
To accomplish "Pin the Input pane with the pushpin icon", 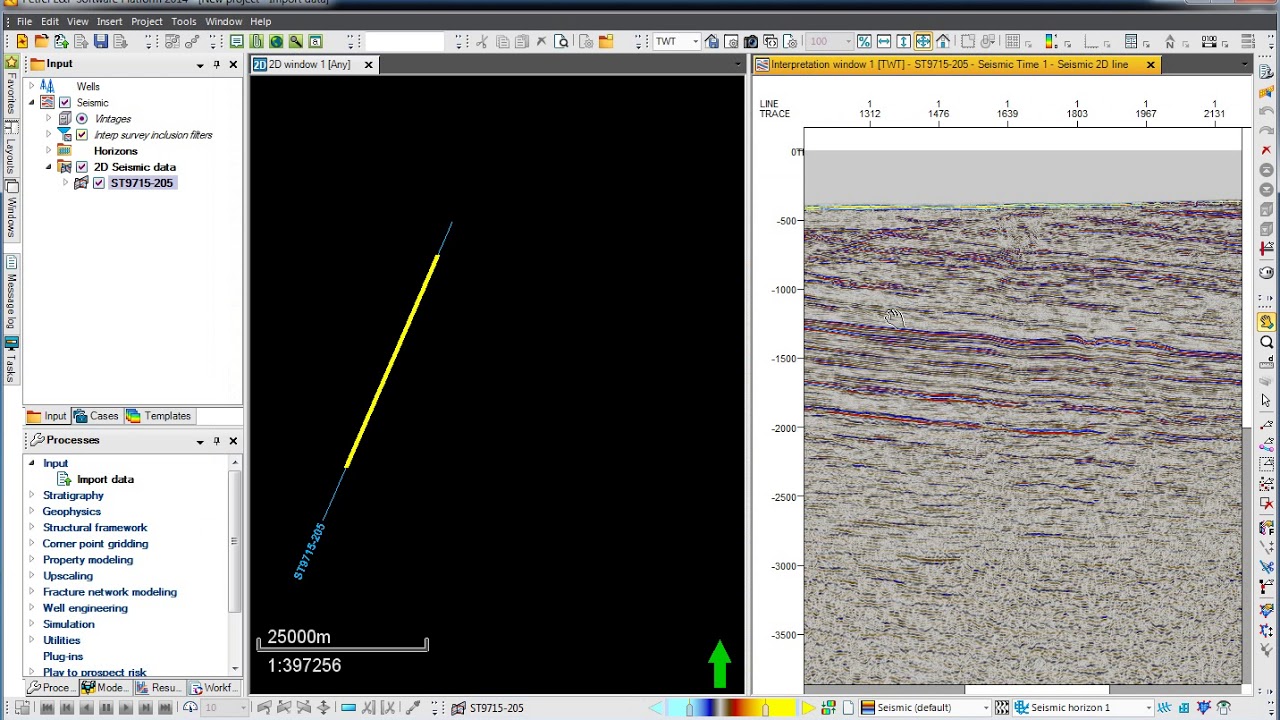I will click(x=216, y=64).
